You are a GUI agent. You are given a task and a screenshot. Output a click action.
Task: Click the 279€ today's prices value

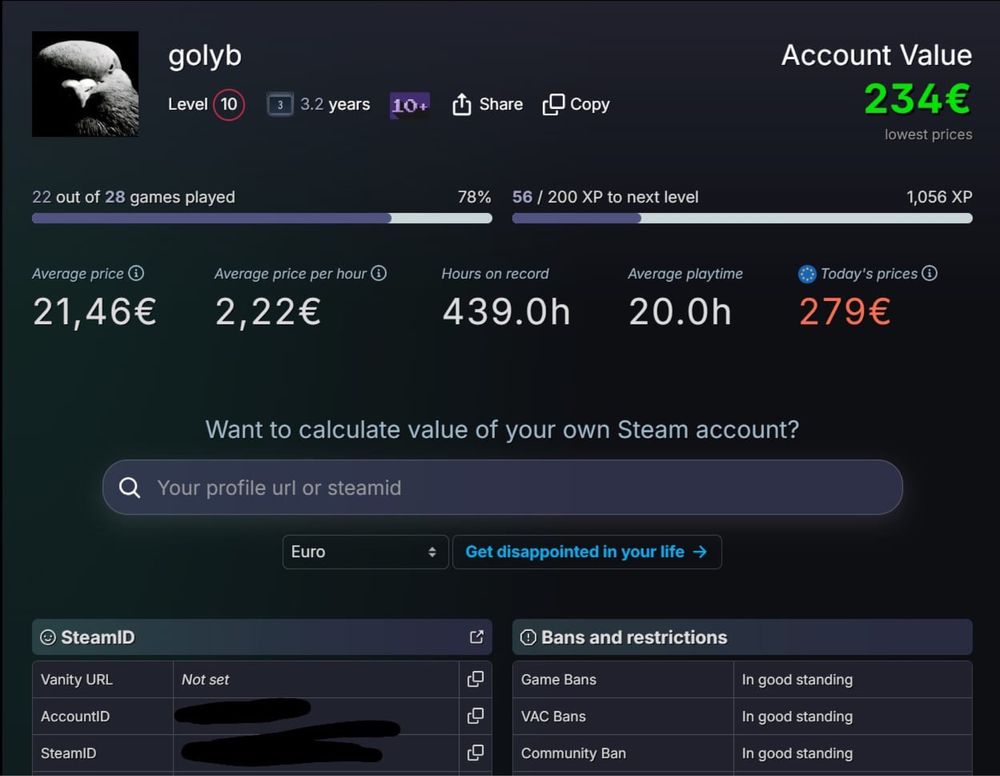point(844,312)
